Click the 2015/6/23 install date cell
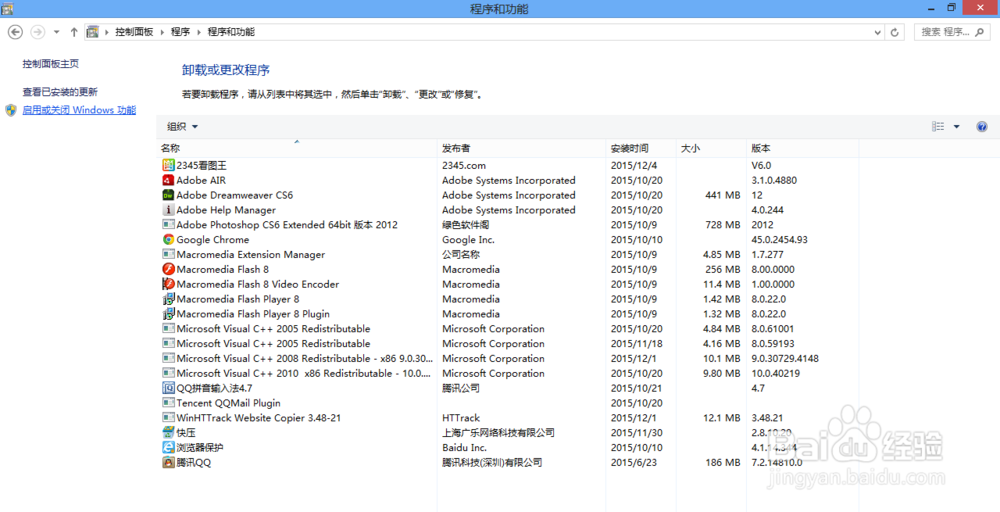 (634, 462)
